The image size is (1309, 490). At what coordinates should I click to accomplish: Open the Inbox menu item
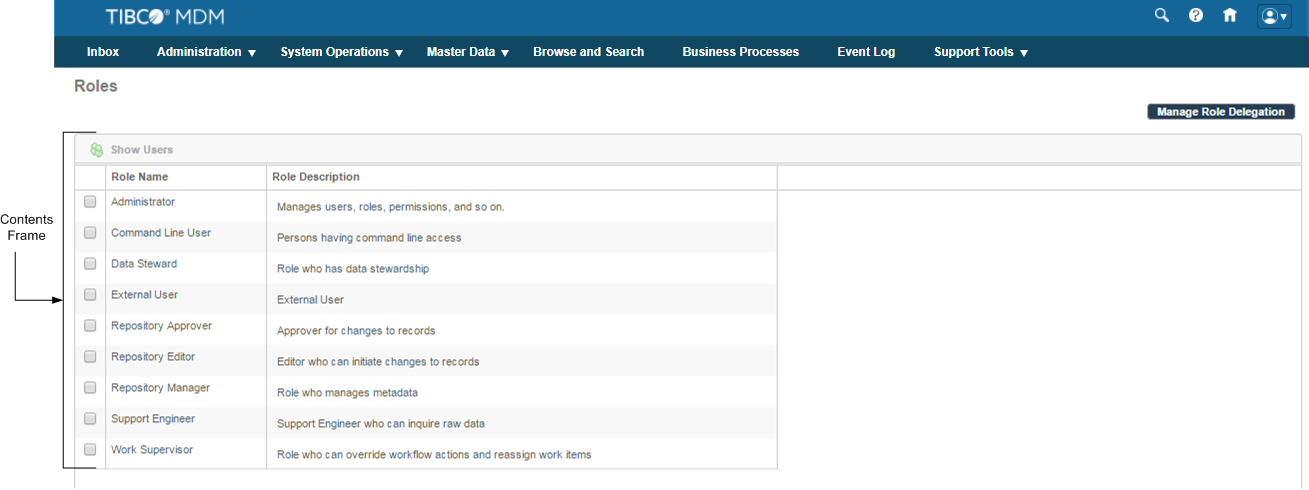pyautogui.click(x=103, y=52)
